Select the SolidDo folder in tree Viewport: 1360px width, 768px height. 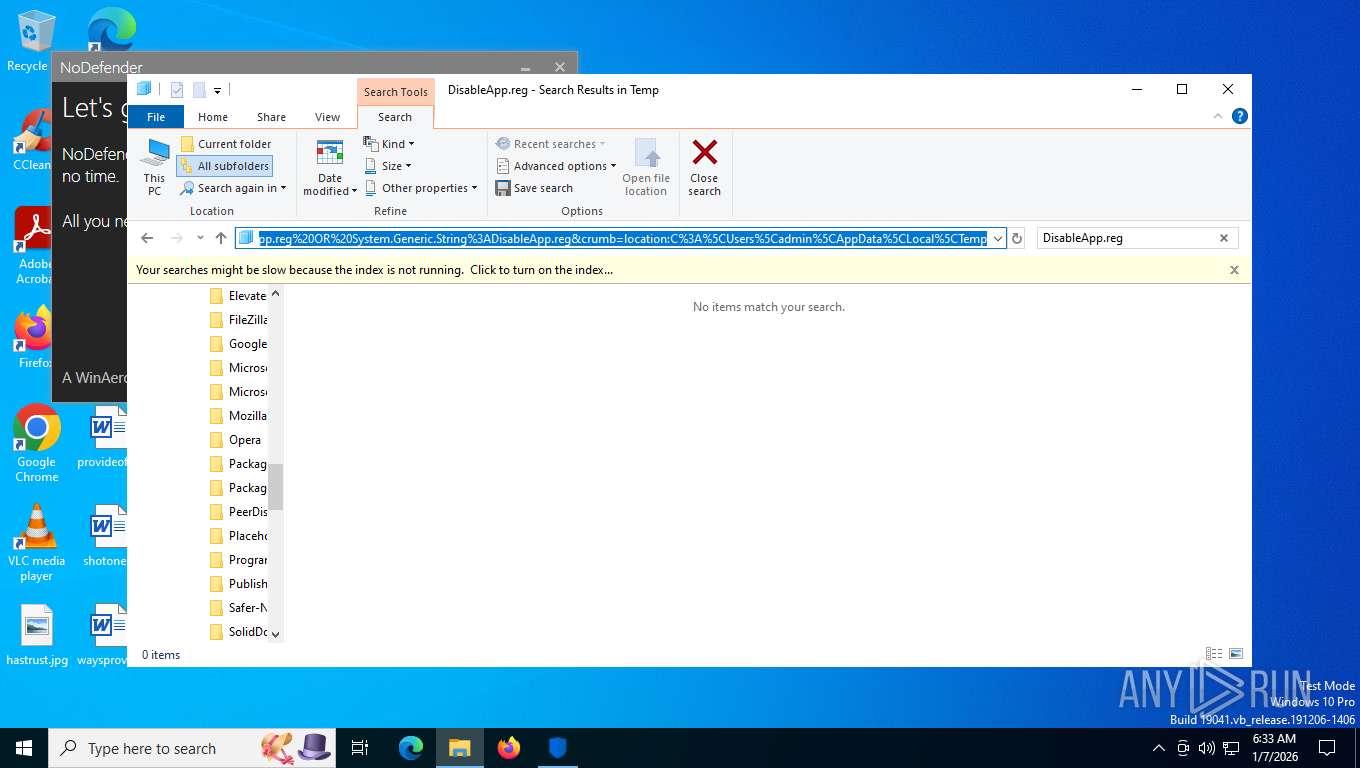click(238, 632)
